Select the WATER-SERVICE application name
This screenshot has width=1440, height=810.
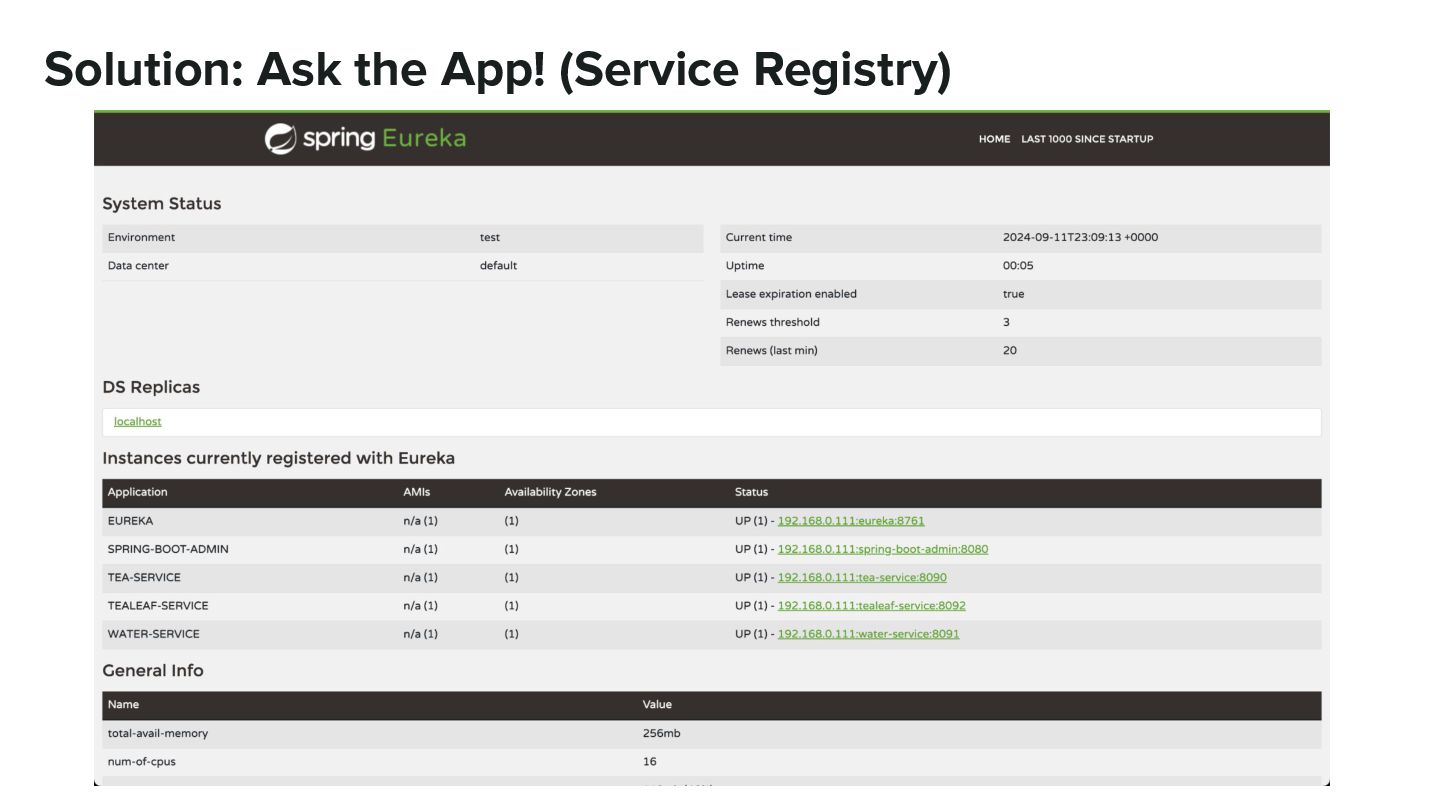pos(153,634)
